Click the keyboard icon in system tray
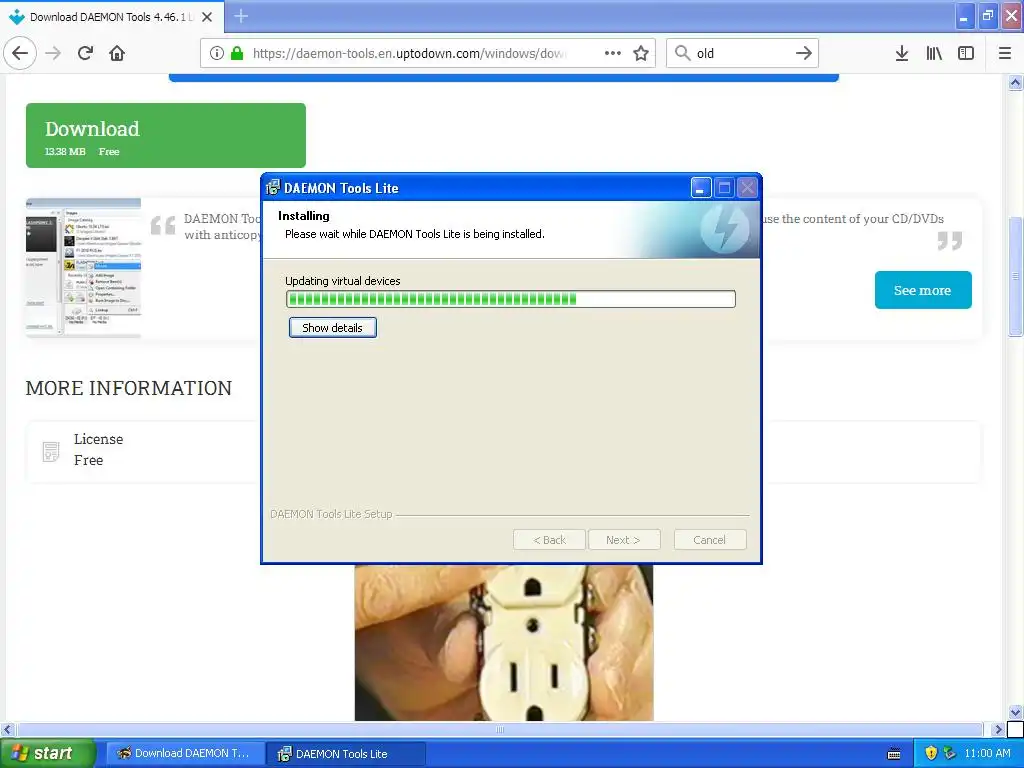 pyautogui.click(x=894, y=754)
